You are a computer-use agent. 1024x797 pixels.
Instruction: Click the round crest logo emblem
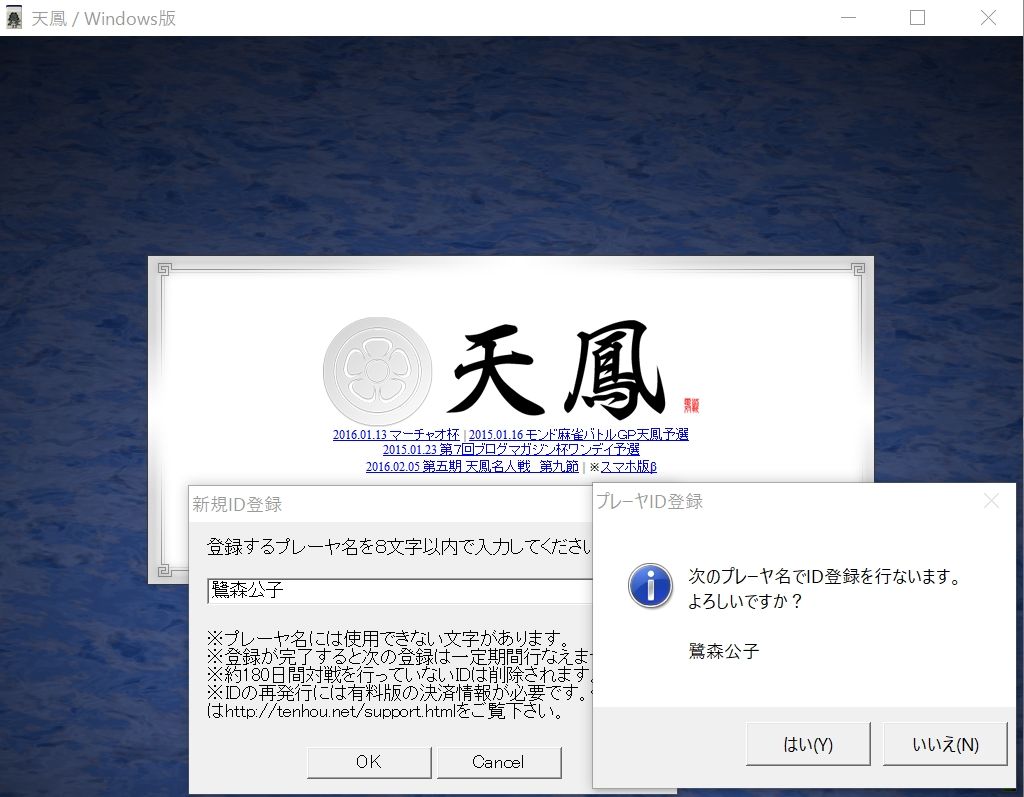pyautogui.click(x=377, y=371)
